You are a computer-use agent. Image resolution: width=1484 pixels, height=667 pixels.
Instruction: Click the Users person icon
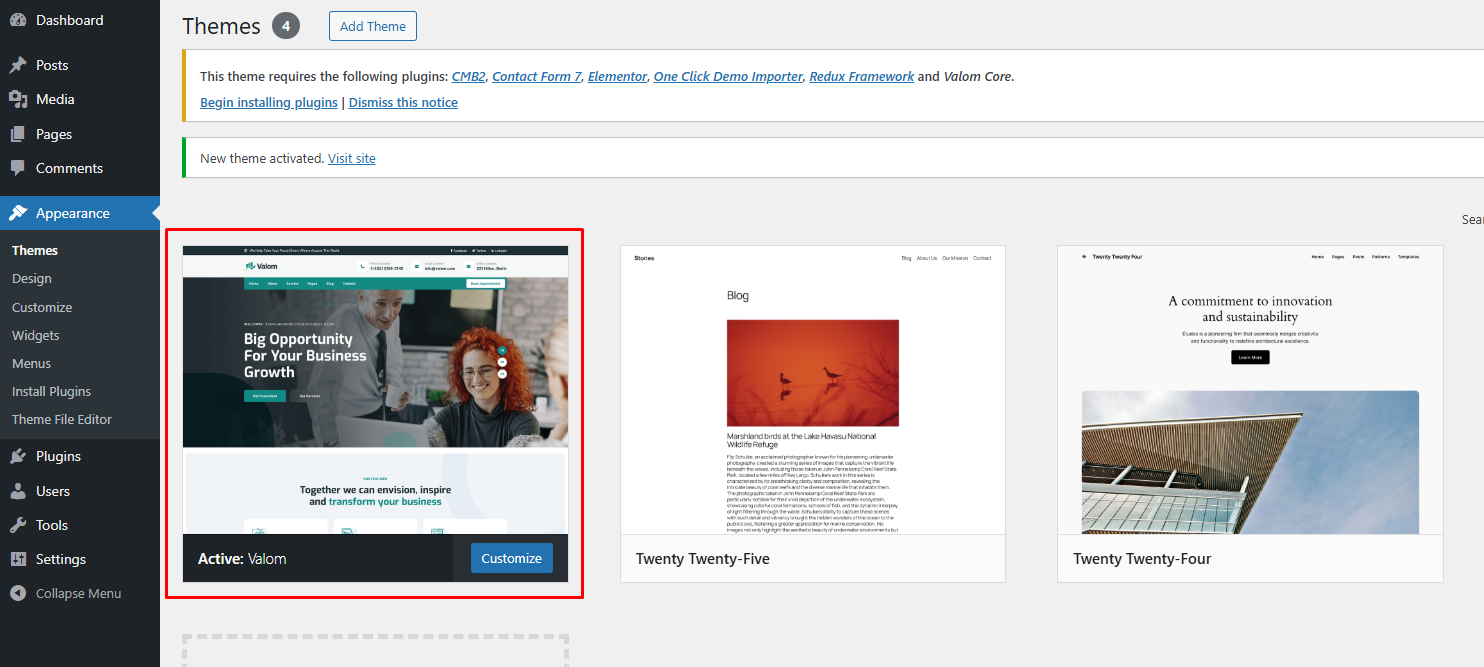click(18, 491)
